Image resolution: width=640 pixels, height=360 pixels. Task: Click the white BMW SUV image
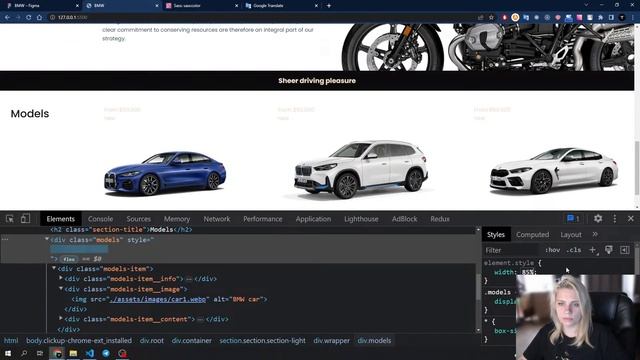(x=361, y=169)
